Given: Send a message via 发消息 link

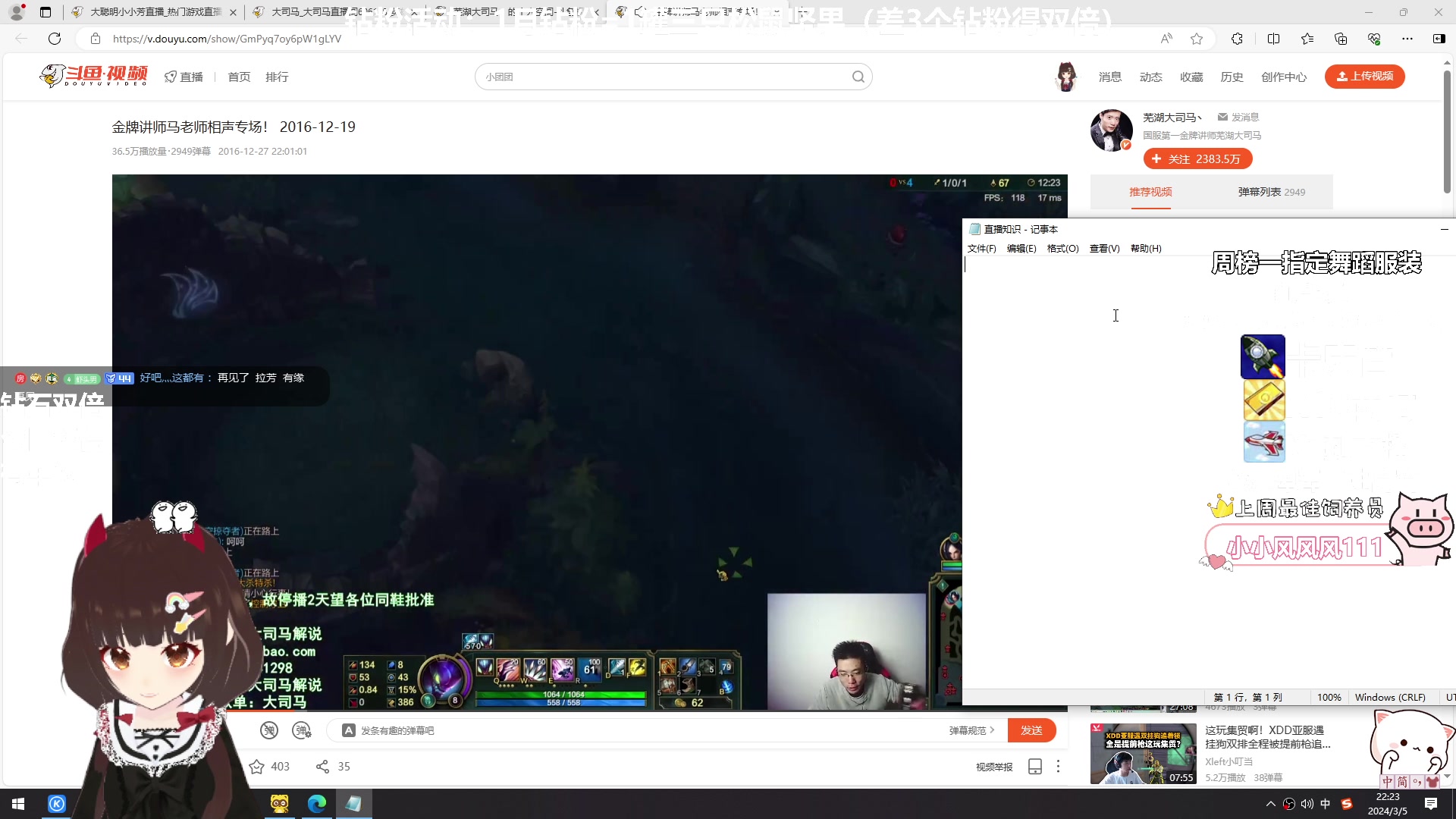Looking at the screenshot, I should 1238,117.
